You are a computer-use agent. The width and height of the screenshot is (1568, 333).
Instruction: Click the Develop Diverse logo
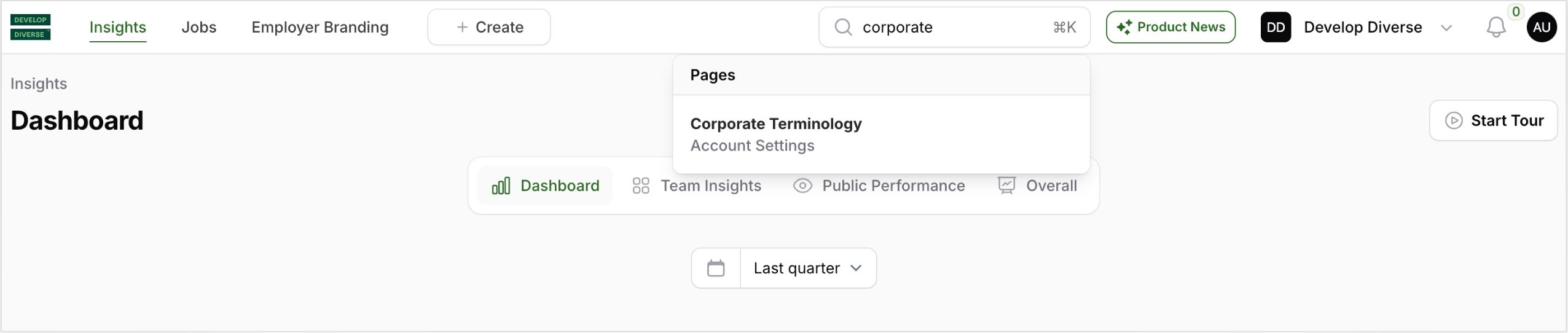[x=30, y=27]
